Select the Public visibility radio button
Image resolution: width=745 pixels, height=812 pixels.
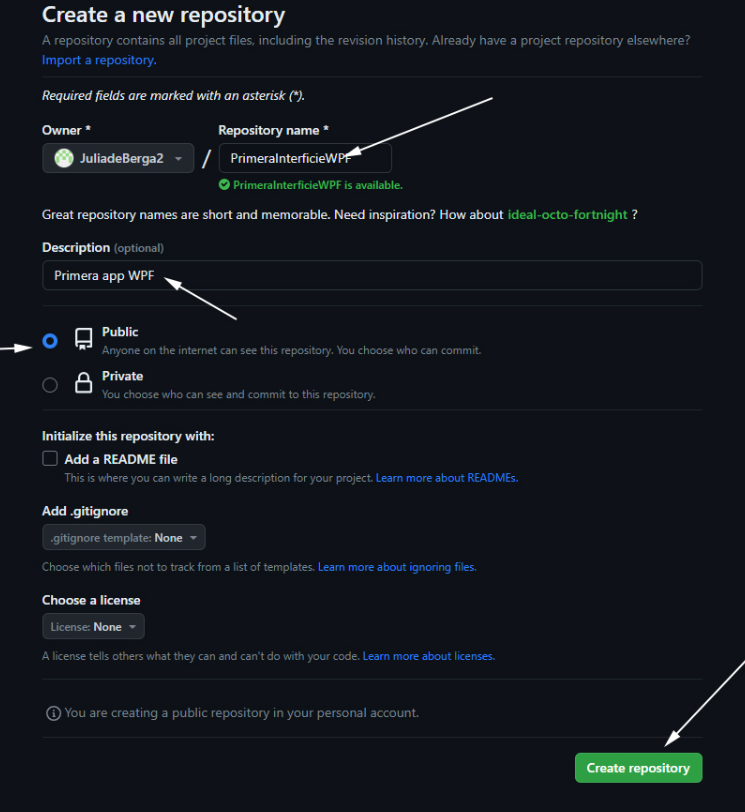[50, 341]
